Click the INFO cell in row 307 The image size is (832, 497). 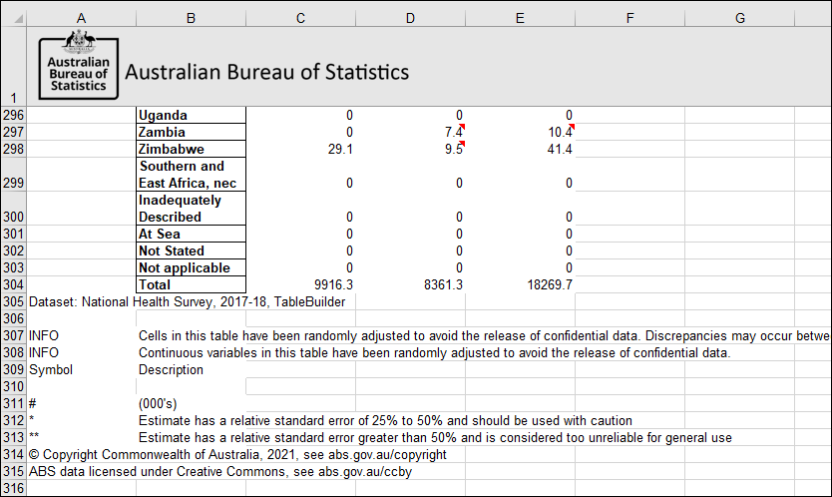(x=81, y=336)
